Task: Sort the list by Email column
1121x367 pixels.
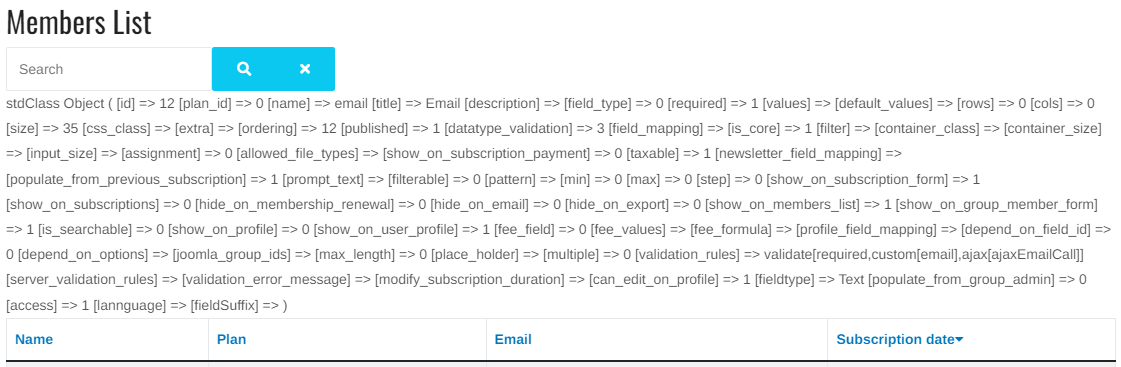Action: [x=513, y=339]
